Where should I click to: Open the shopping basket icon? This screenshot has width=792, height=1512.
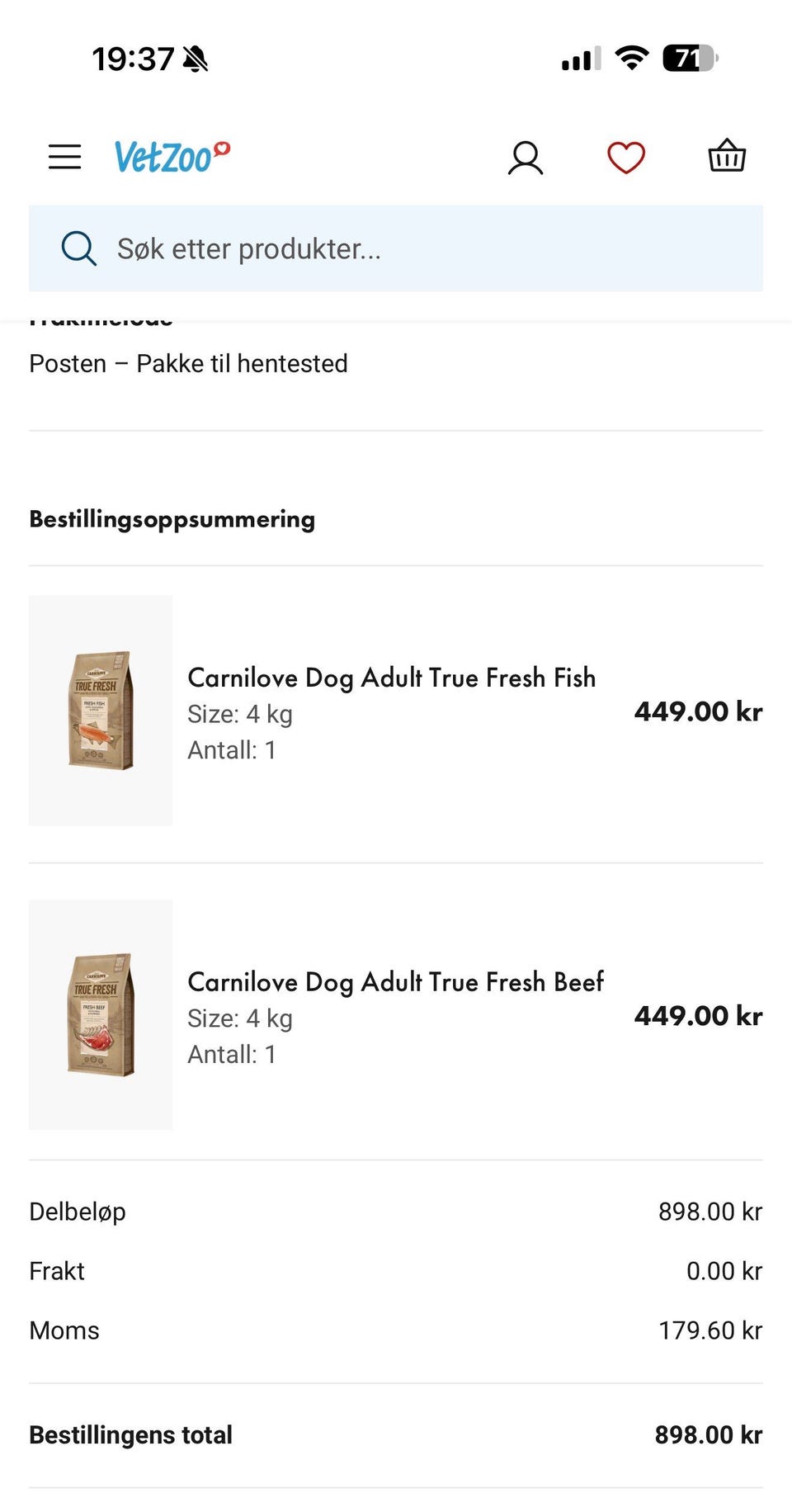pos(727,156)
